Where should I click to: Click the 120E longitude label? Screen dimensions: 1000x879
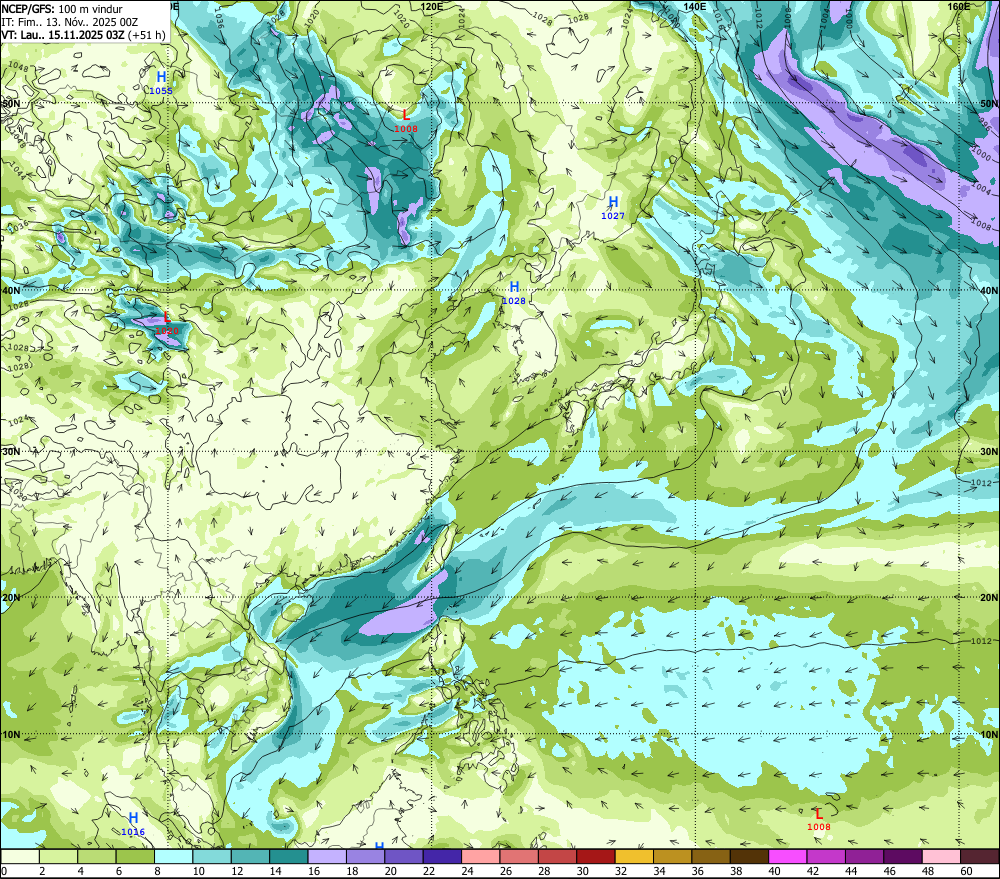click(432, 6)
